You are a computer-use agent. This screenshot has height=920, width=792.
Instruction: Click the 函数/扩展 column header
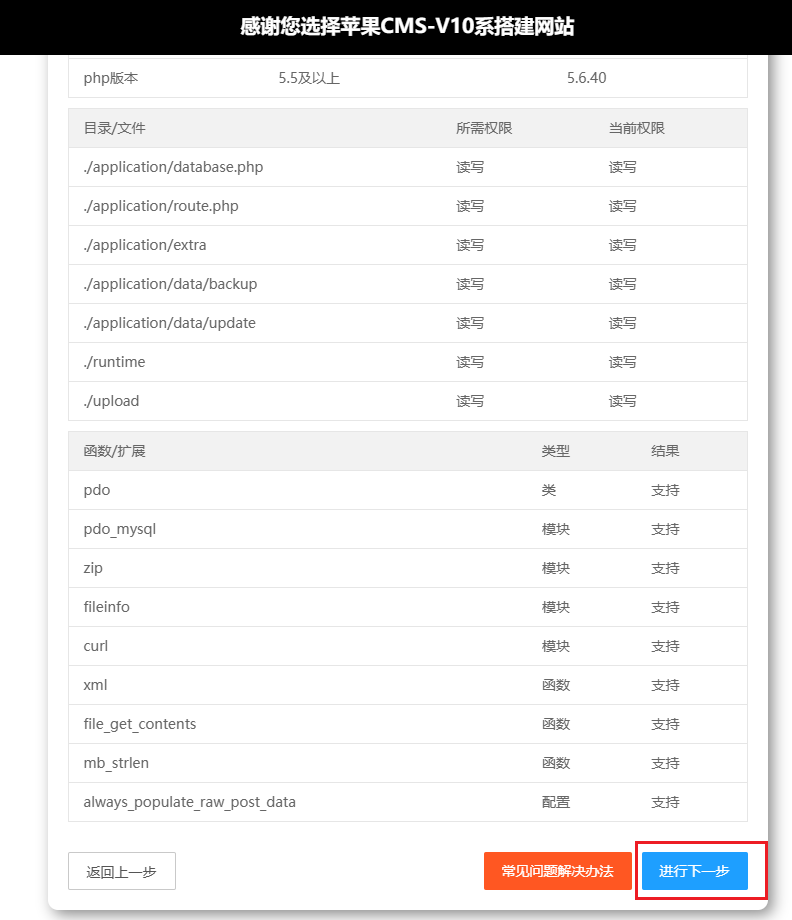click(x=114, y=451)
